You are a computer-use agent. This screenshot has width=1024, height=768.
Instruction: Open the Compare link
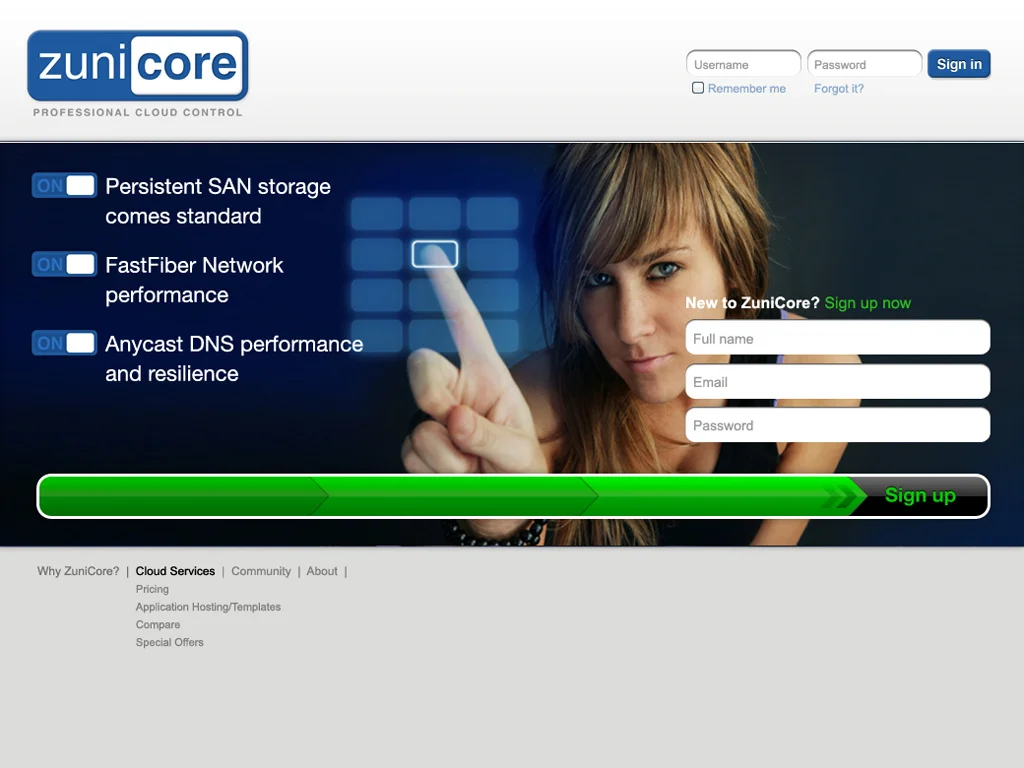[x=157, y=624]
